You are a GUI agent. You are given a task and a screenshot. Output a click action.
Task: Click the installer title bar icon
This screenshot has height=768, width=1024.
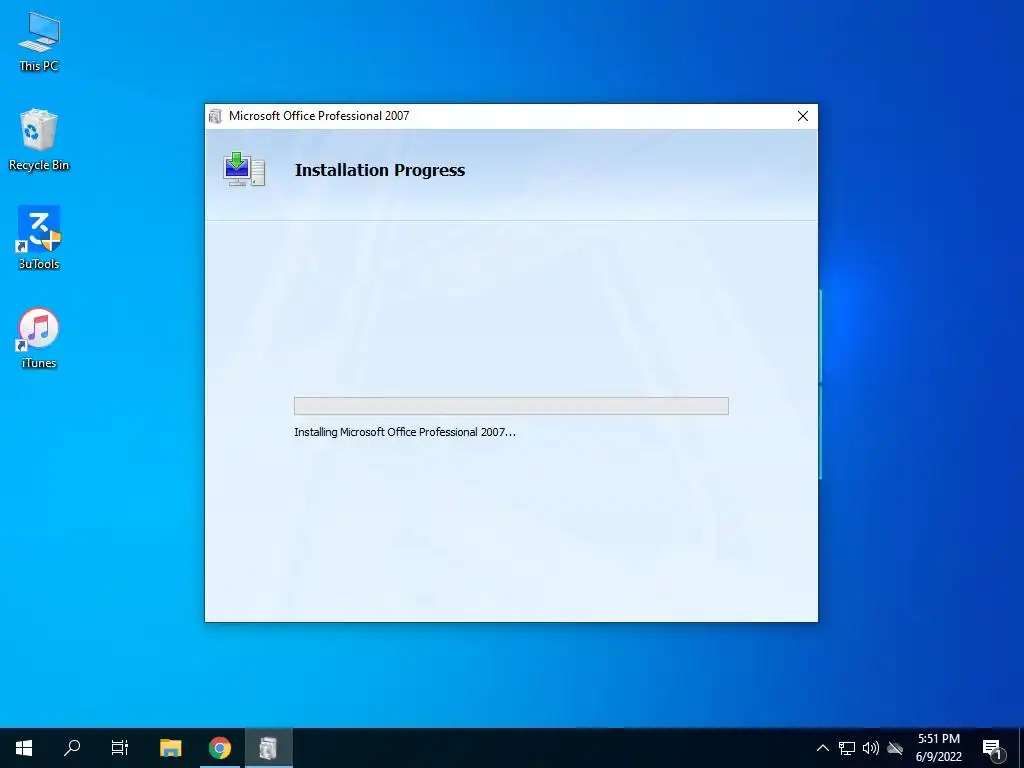pyautogui.click(x=216, y=116)
